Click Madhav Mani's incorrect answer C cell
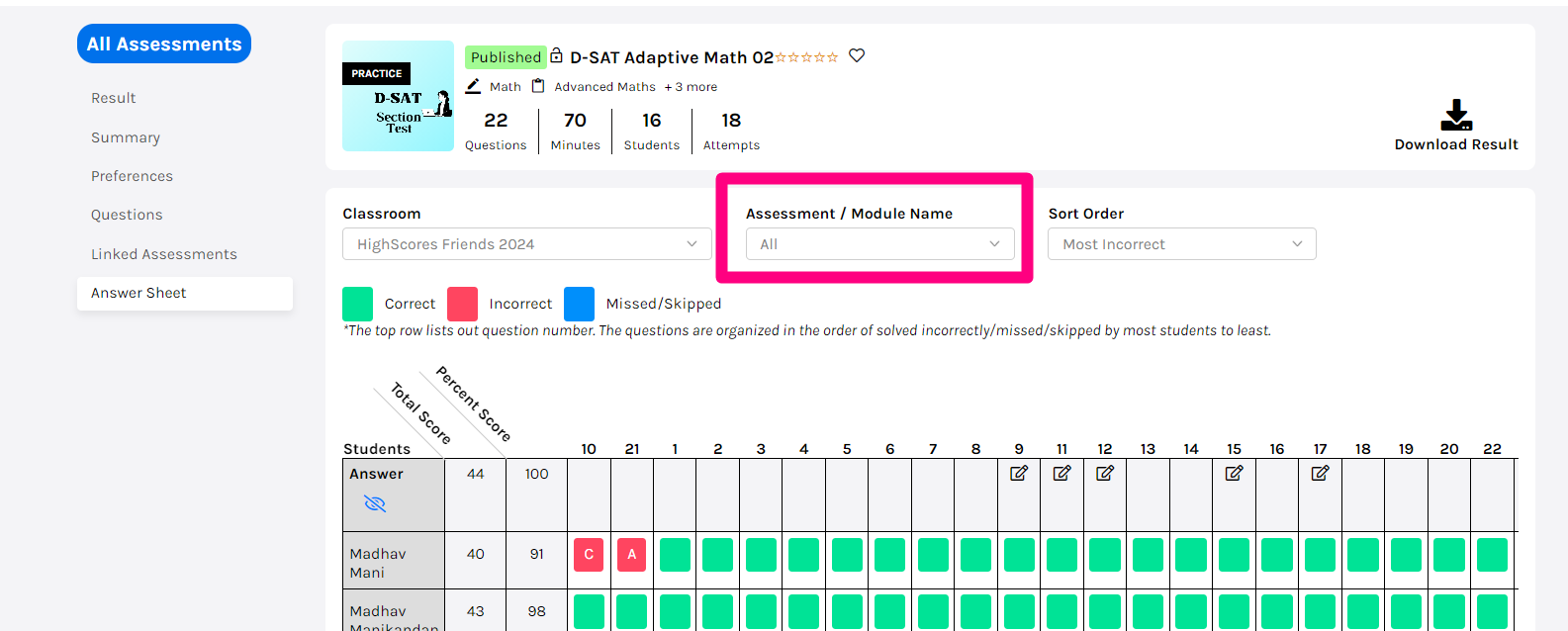The height and width of the screenshot is (631, 1568). [589, 555]
